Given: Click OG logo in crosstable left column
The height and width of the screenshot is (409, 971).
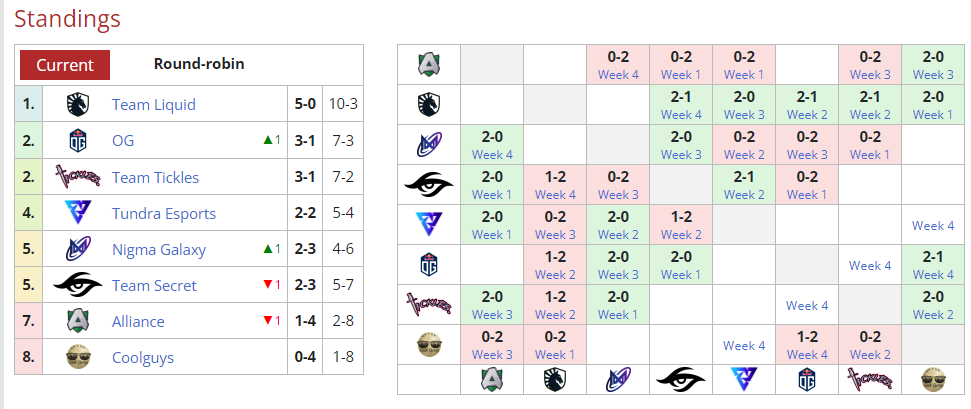Looking at the screenshot, I should (429, 265).
